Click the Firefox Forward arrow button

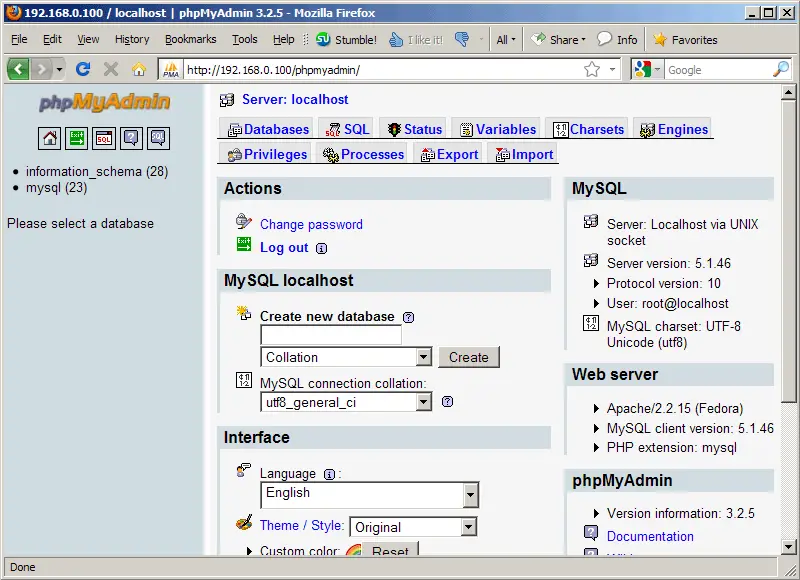[41, 69]
